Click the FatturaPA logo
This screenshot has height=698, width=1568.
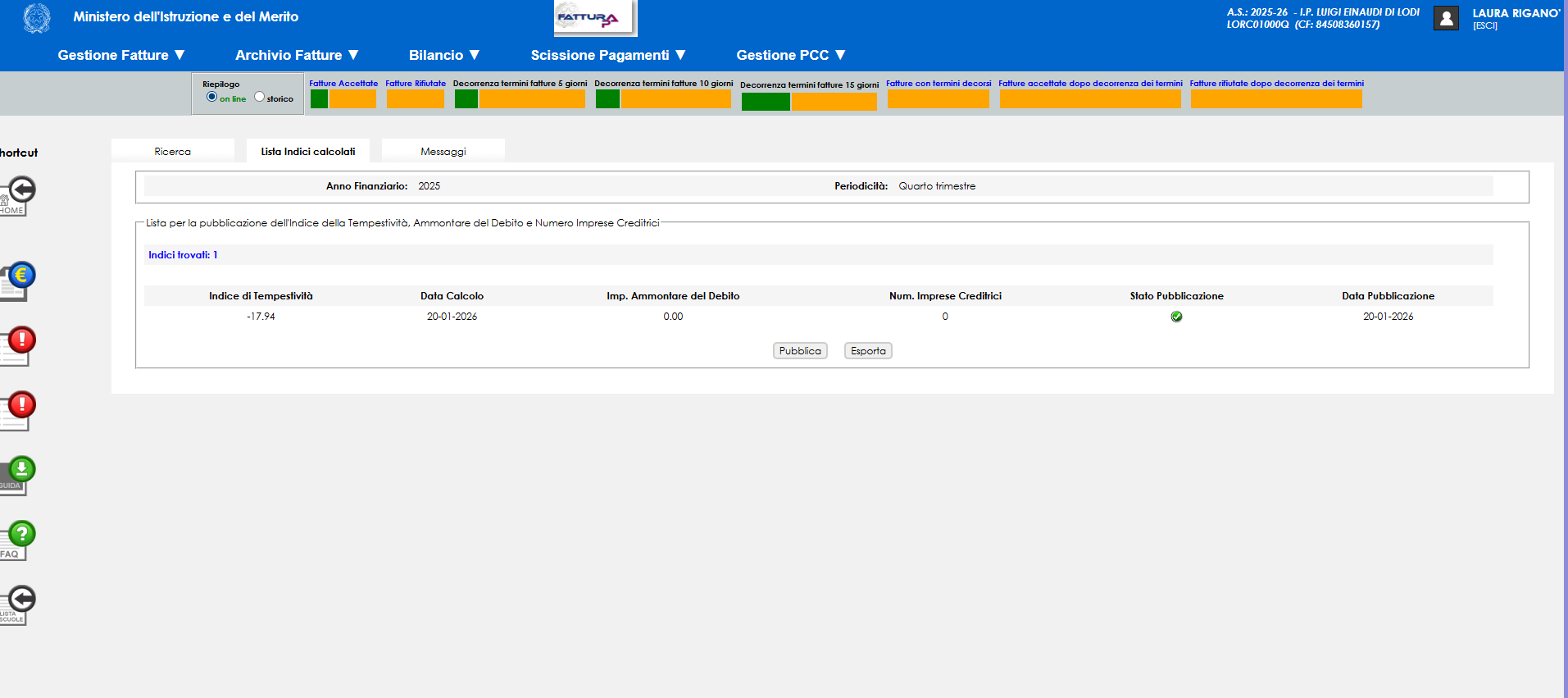[x=593, y=18]
